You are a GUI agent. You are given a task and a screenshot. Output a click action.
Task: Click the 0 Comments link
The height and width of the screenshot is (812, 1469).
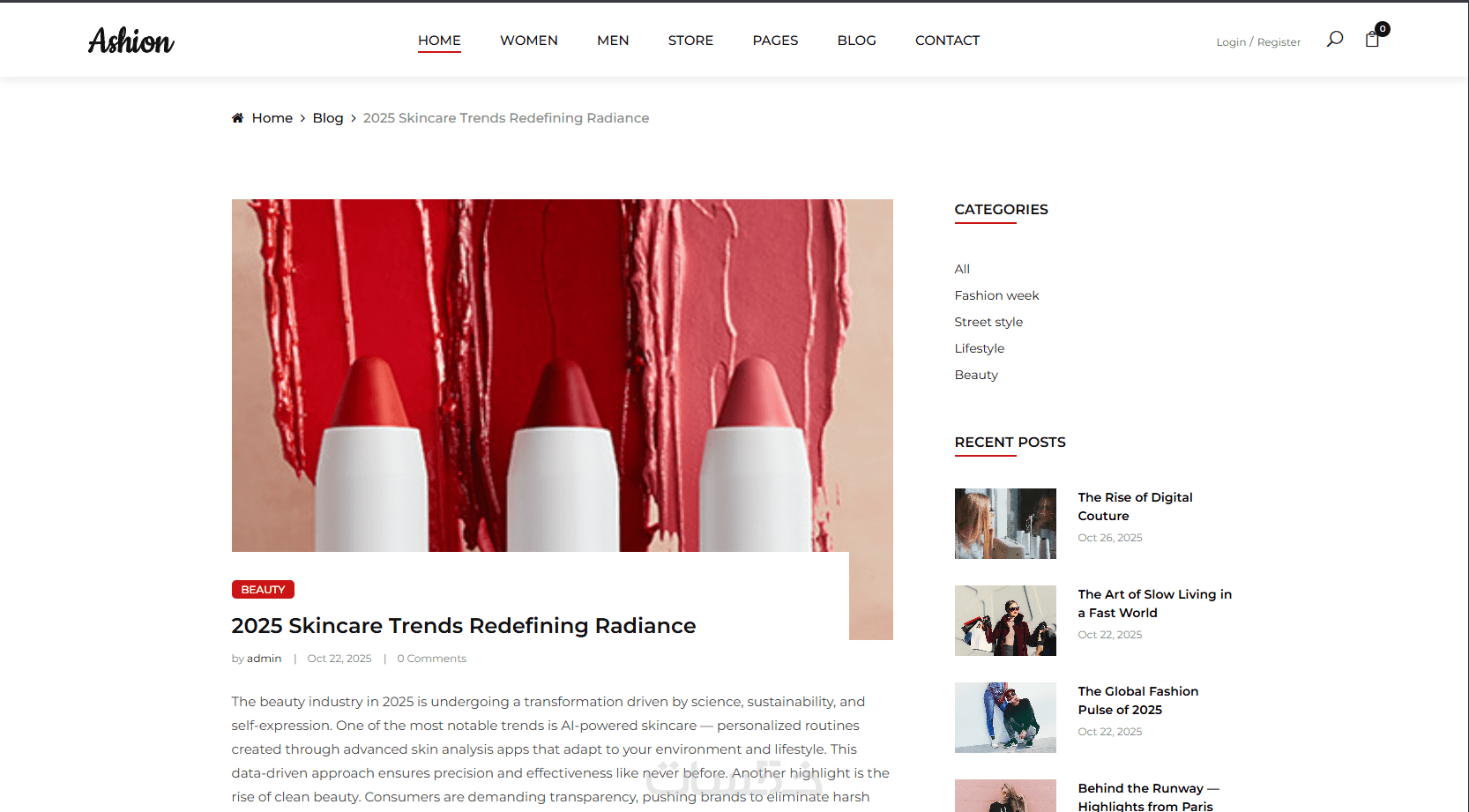[x=431, y=659]
